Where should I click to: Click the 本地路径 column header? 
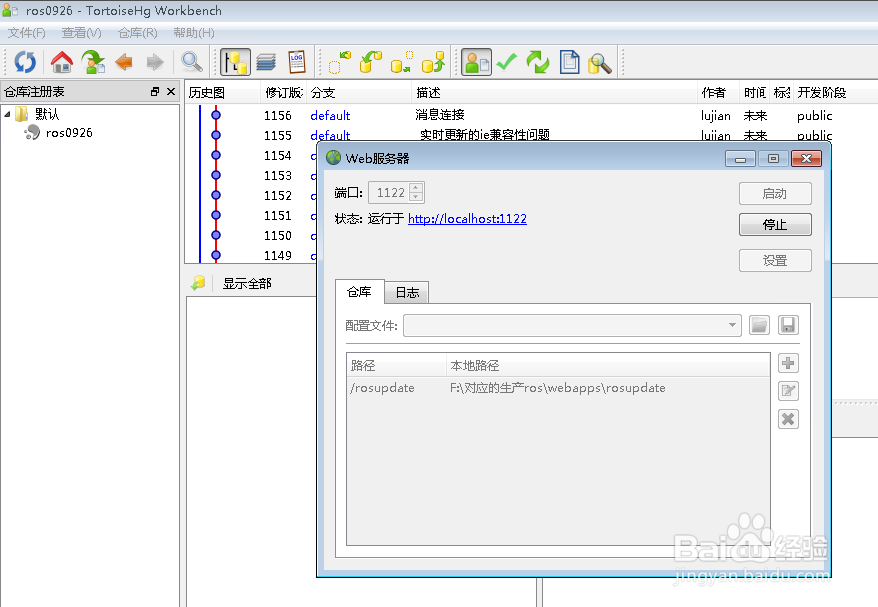coord(608,366)
